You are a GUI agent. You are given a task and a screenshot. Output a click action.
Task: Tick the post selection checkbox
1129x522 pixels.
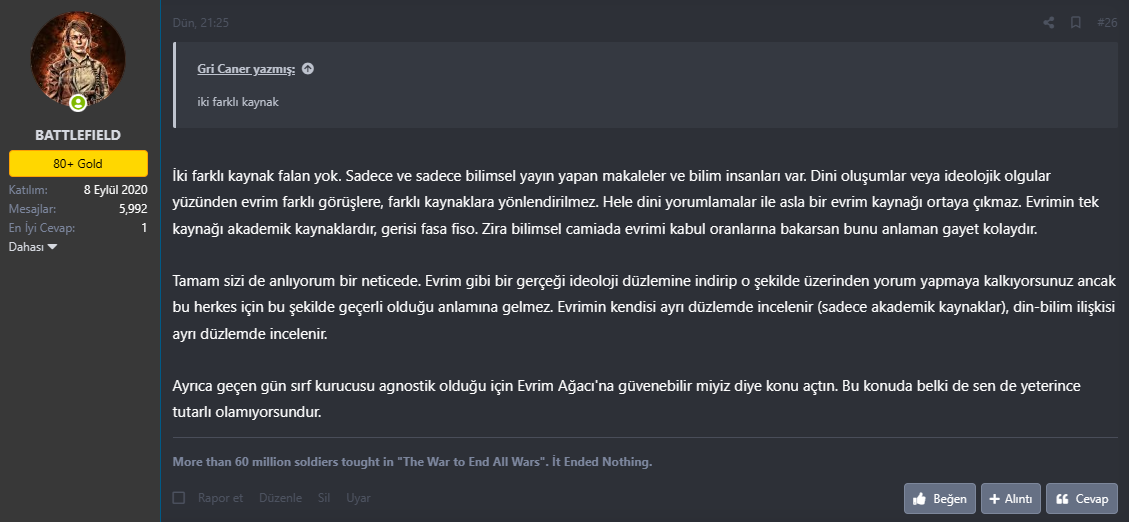click(179, 498)
